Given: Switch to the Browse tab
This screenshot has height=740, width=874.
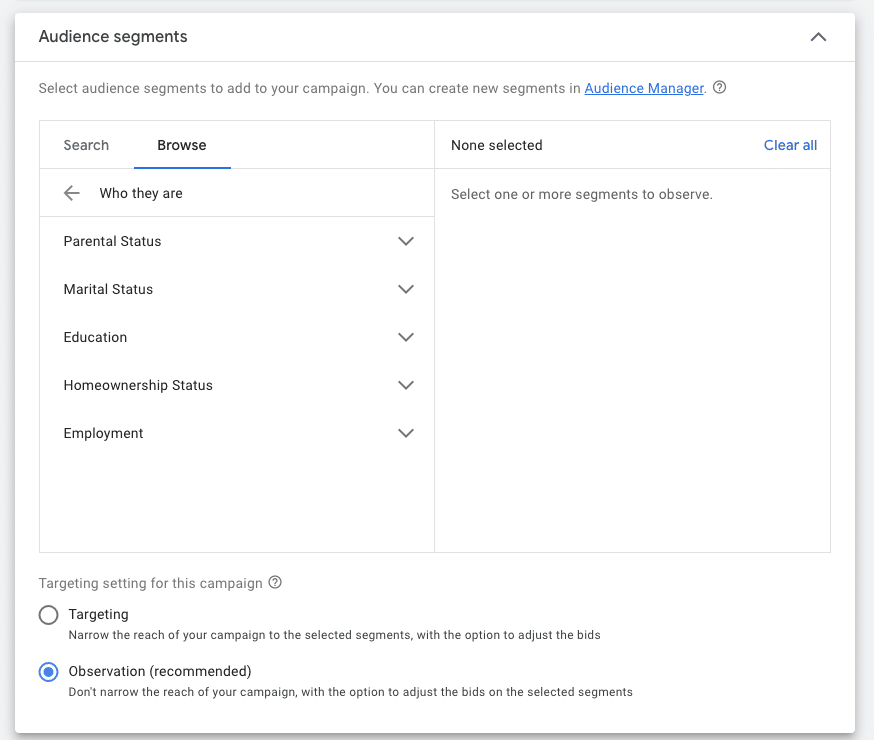Looking at the screenshot, I should tap(182, 145).
